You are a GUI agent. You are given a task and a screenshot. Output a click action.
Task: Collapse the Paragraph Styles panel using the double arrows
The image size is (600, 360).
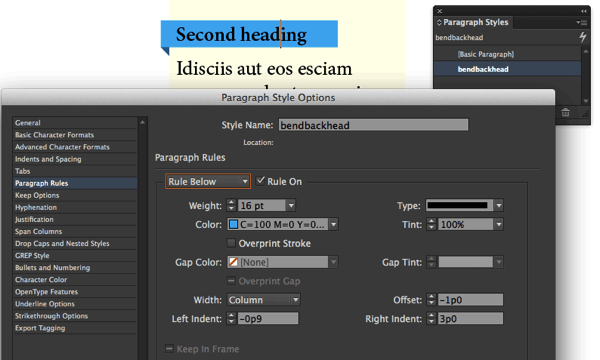click(584, 11)
